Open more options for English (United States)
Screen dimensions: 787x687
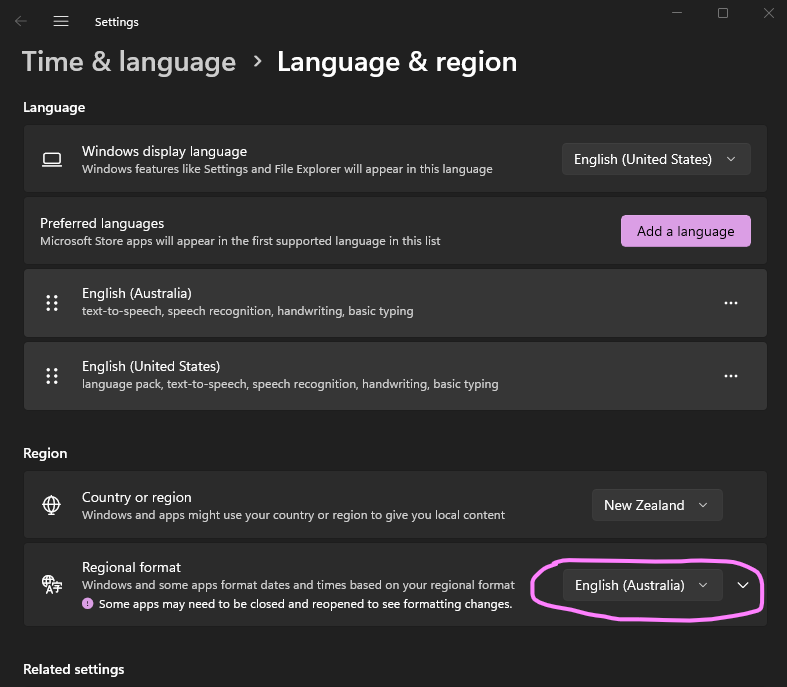pyautogui.click(x=730, y=376)
